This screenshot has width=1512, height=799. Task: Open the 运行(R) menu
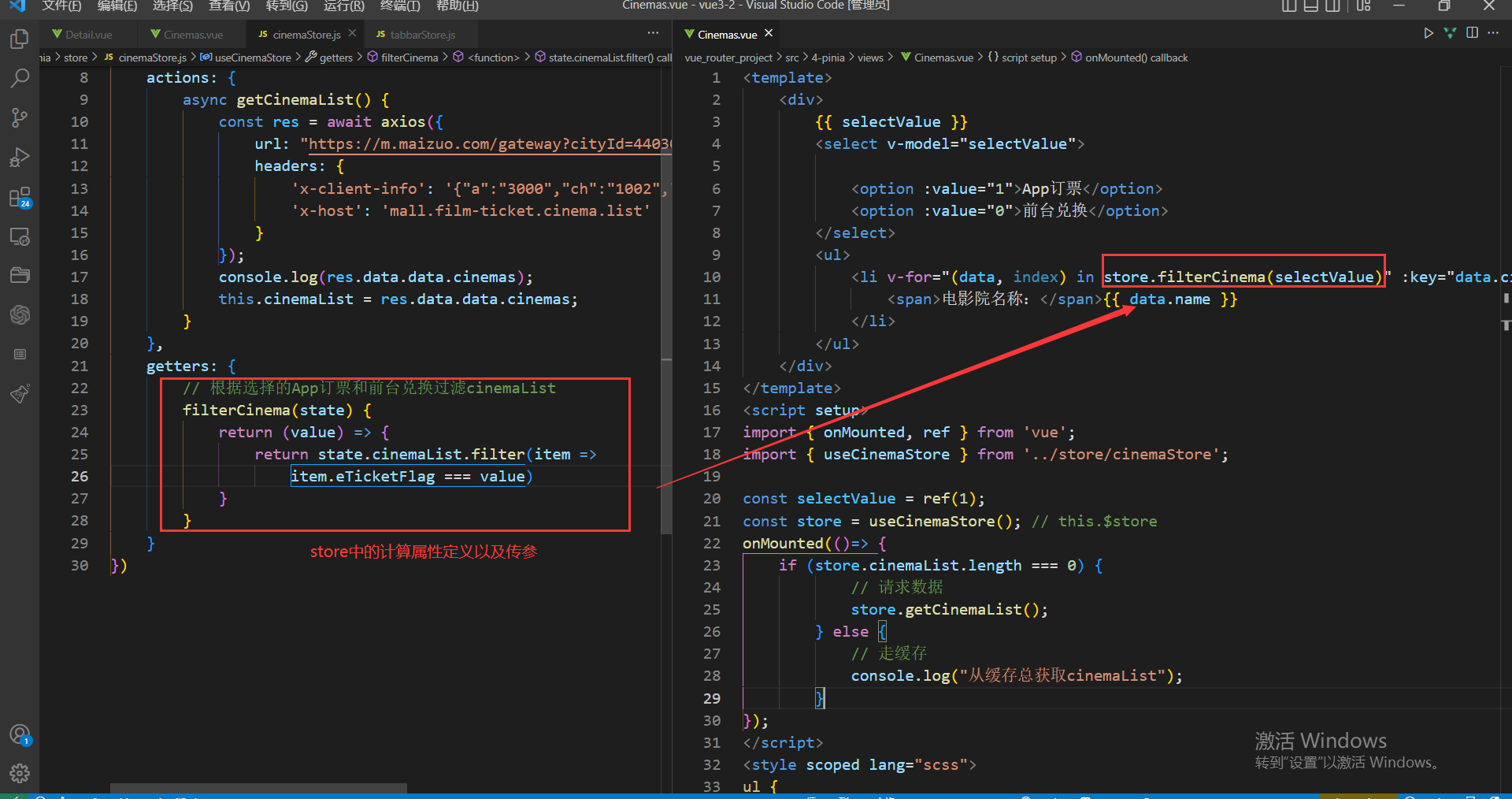[x=344, y=6]
